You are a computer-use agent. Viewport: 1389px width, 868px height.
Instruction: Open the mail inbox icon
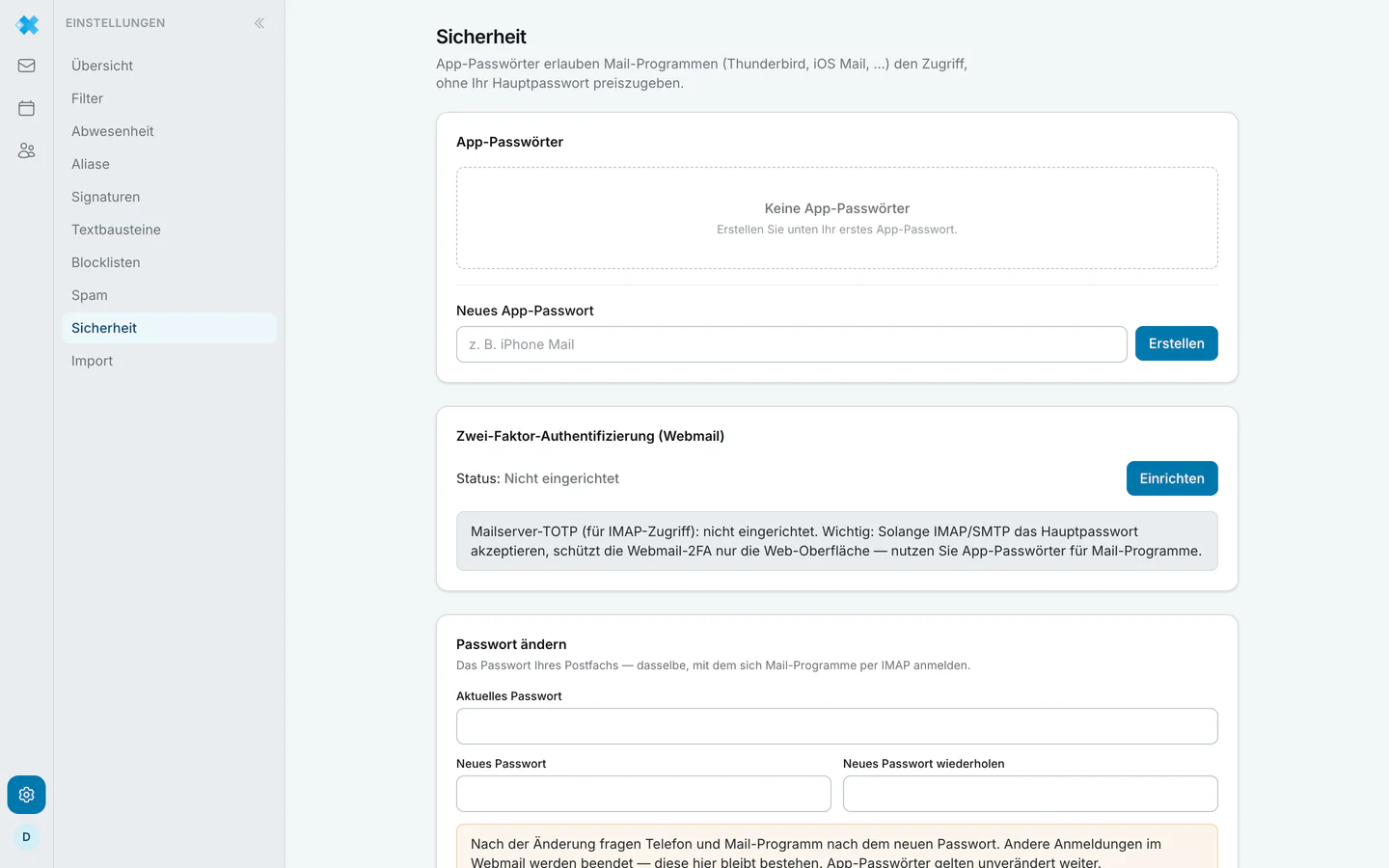tap(26, 66)
